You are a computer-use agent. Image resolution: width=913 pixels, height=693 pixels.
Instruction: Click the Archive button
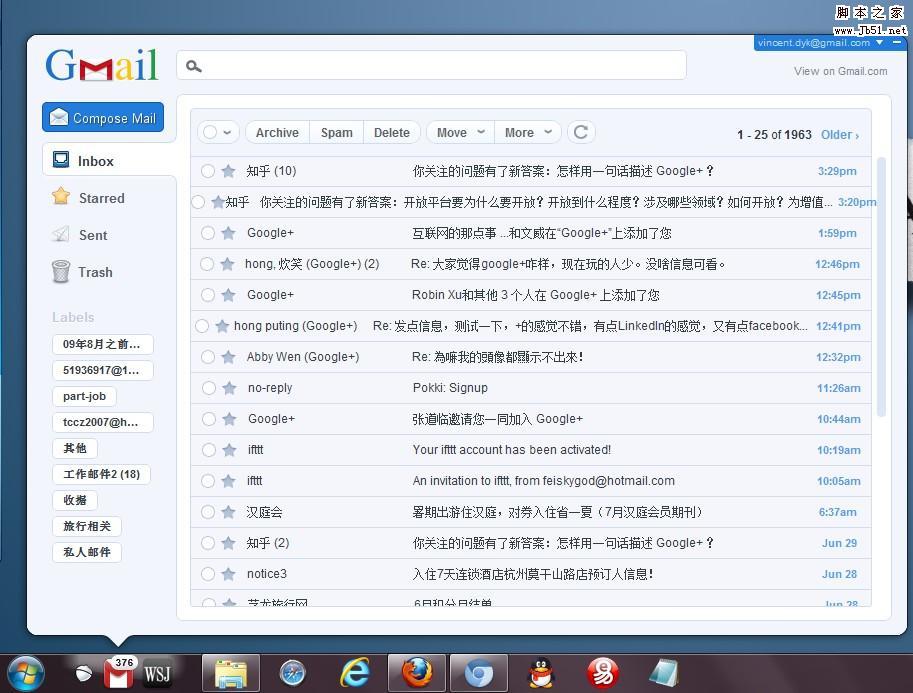[x=277, y=132]
